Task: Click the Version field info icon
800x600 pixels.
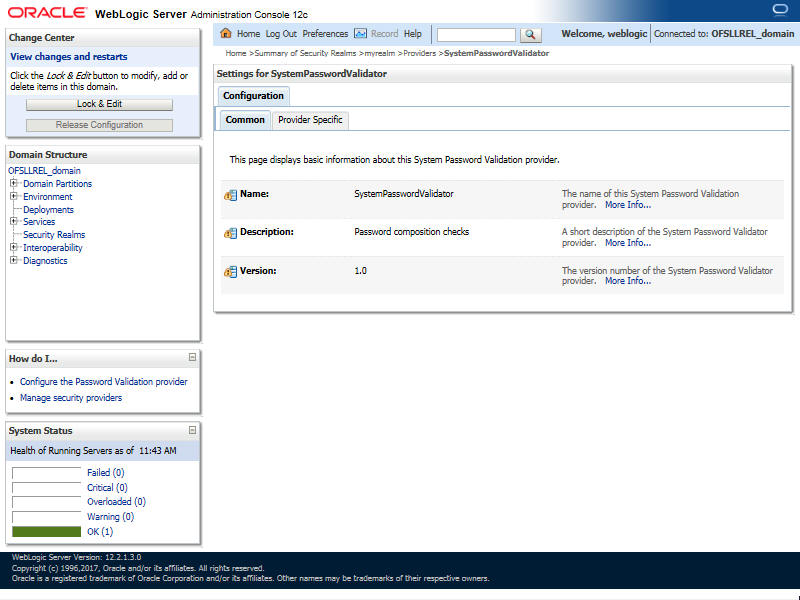Action: [x=231, y=271]
